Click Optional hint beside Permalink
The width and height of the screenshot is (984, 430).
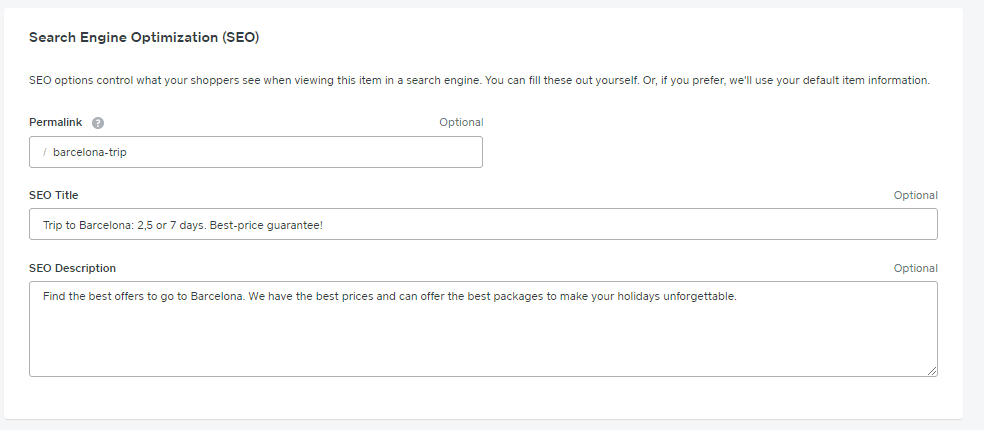coord(461,122)
